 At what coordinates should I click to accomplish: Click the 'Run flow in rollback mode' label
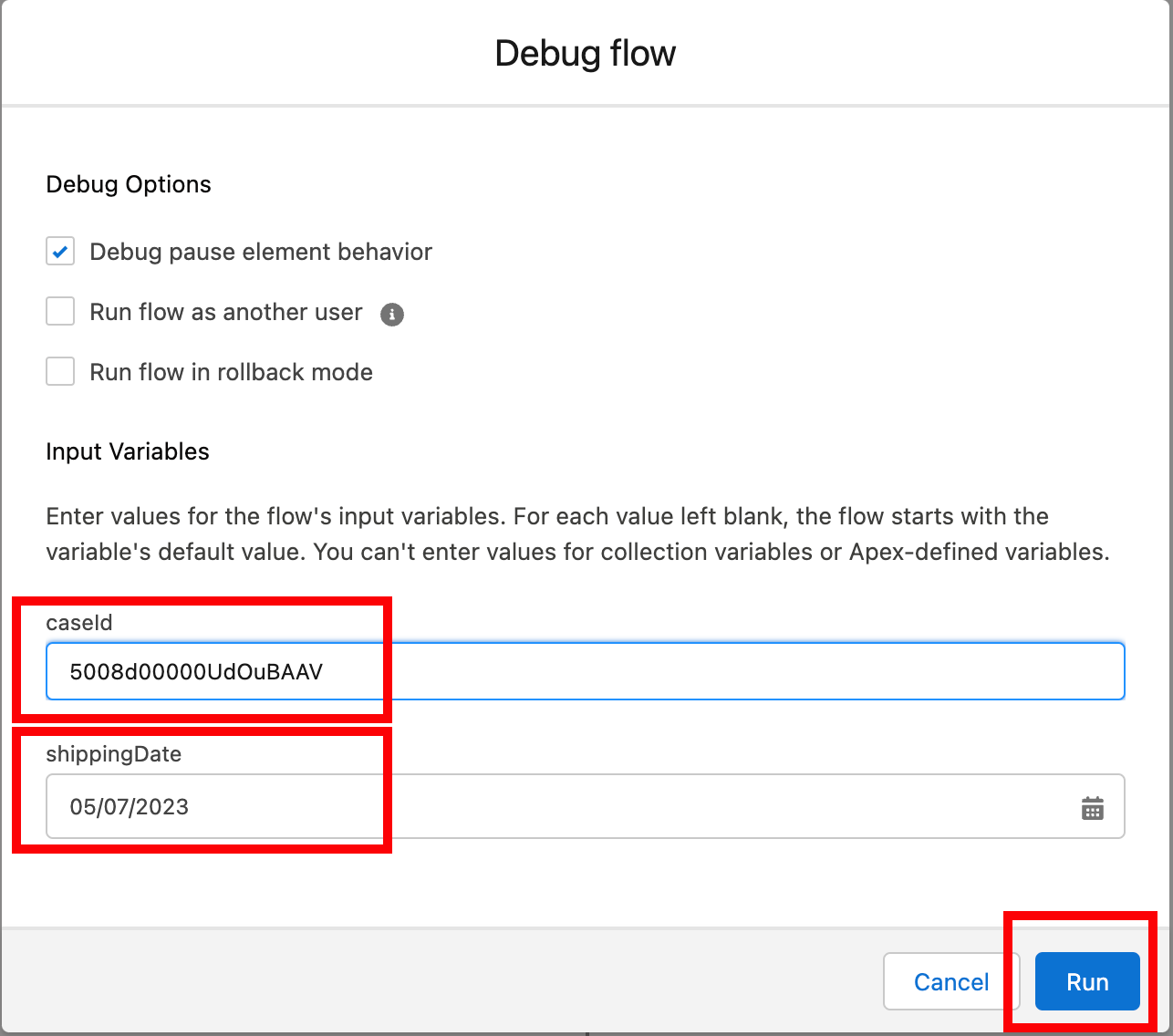(x=231, y=372)
